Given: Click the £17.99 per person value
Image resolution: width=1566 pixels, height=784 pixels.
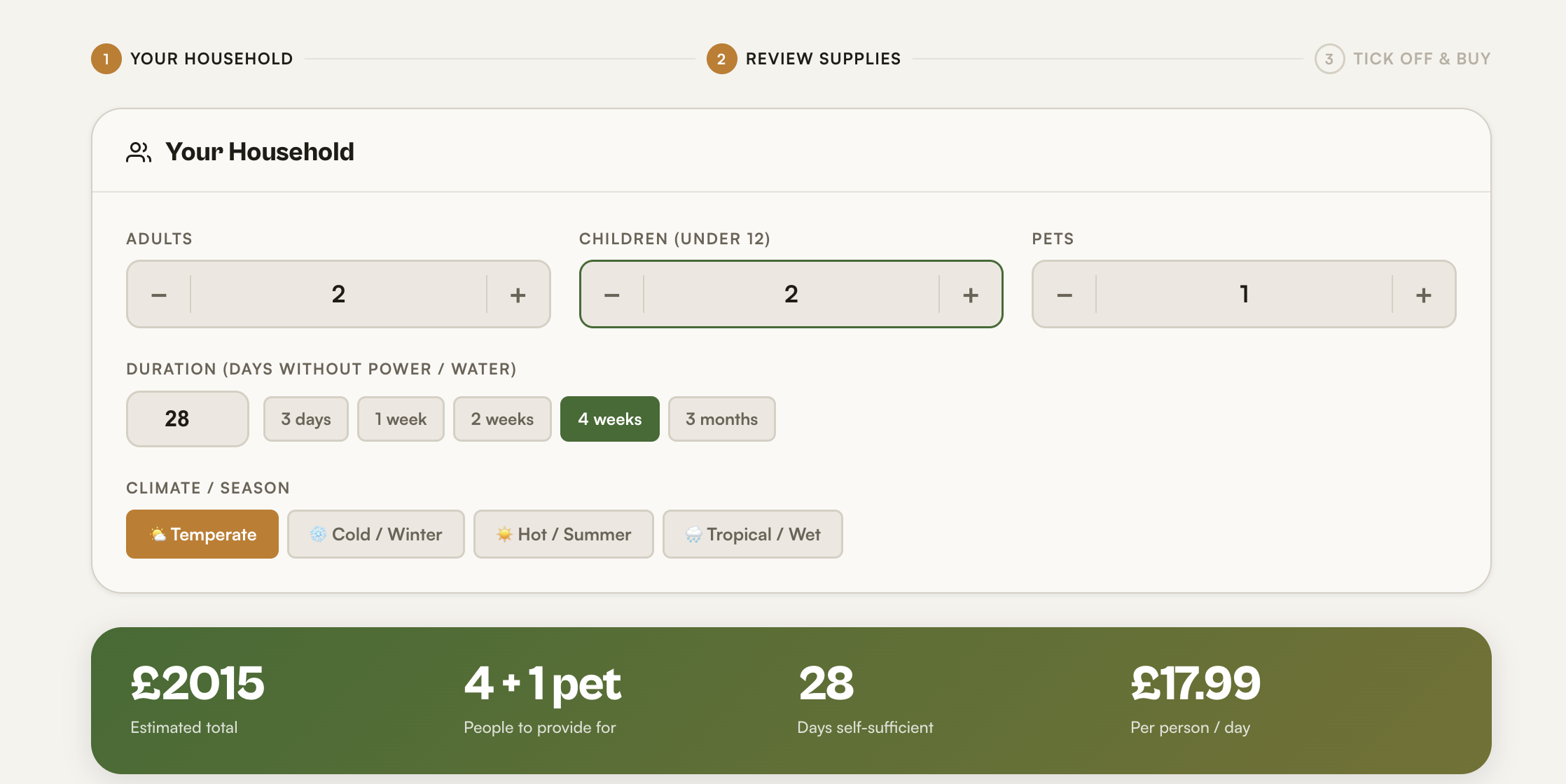Looking at the screenshot, I should coord(1196,683).
